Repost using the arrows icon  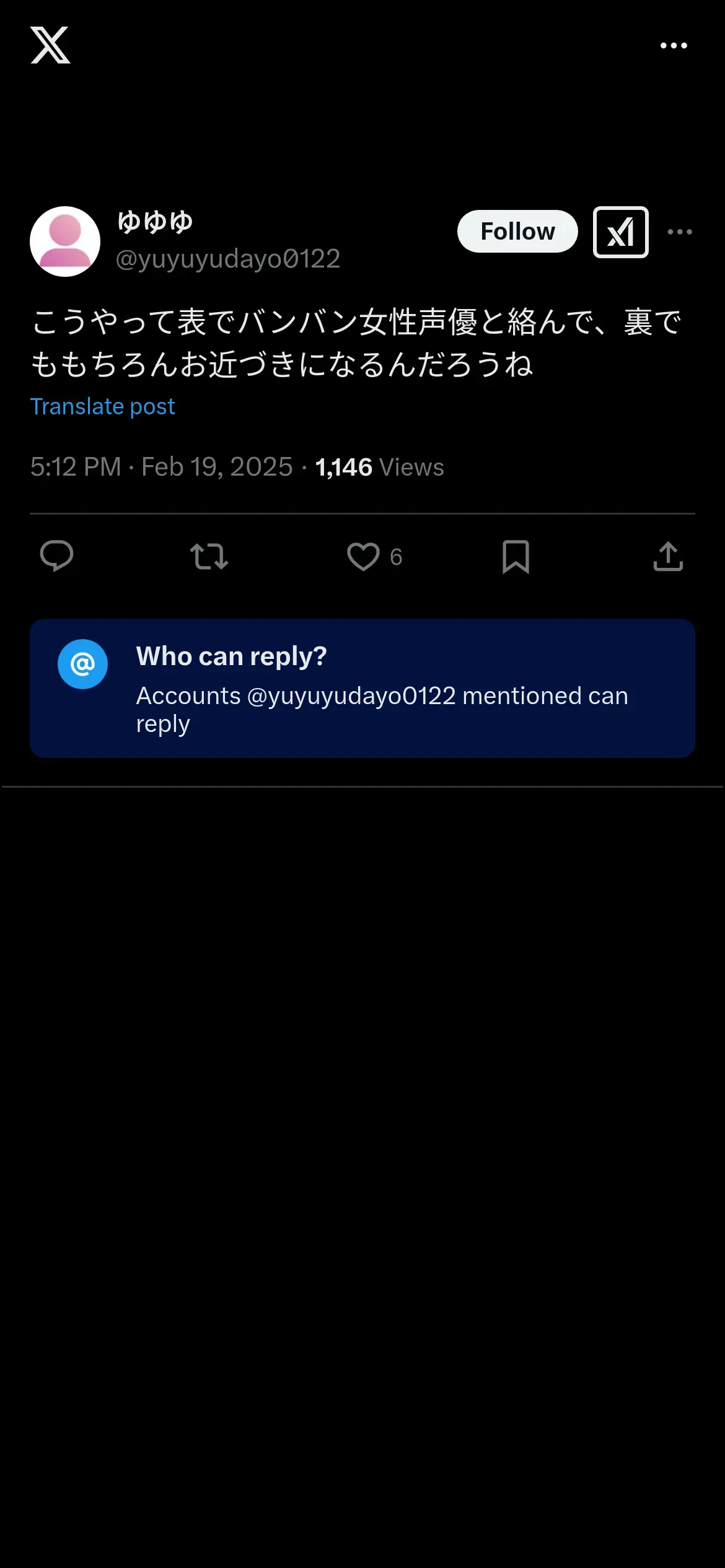coord(209,556)
